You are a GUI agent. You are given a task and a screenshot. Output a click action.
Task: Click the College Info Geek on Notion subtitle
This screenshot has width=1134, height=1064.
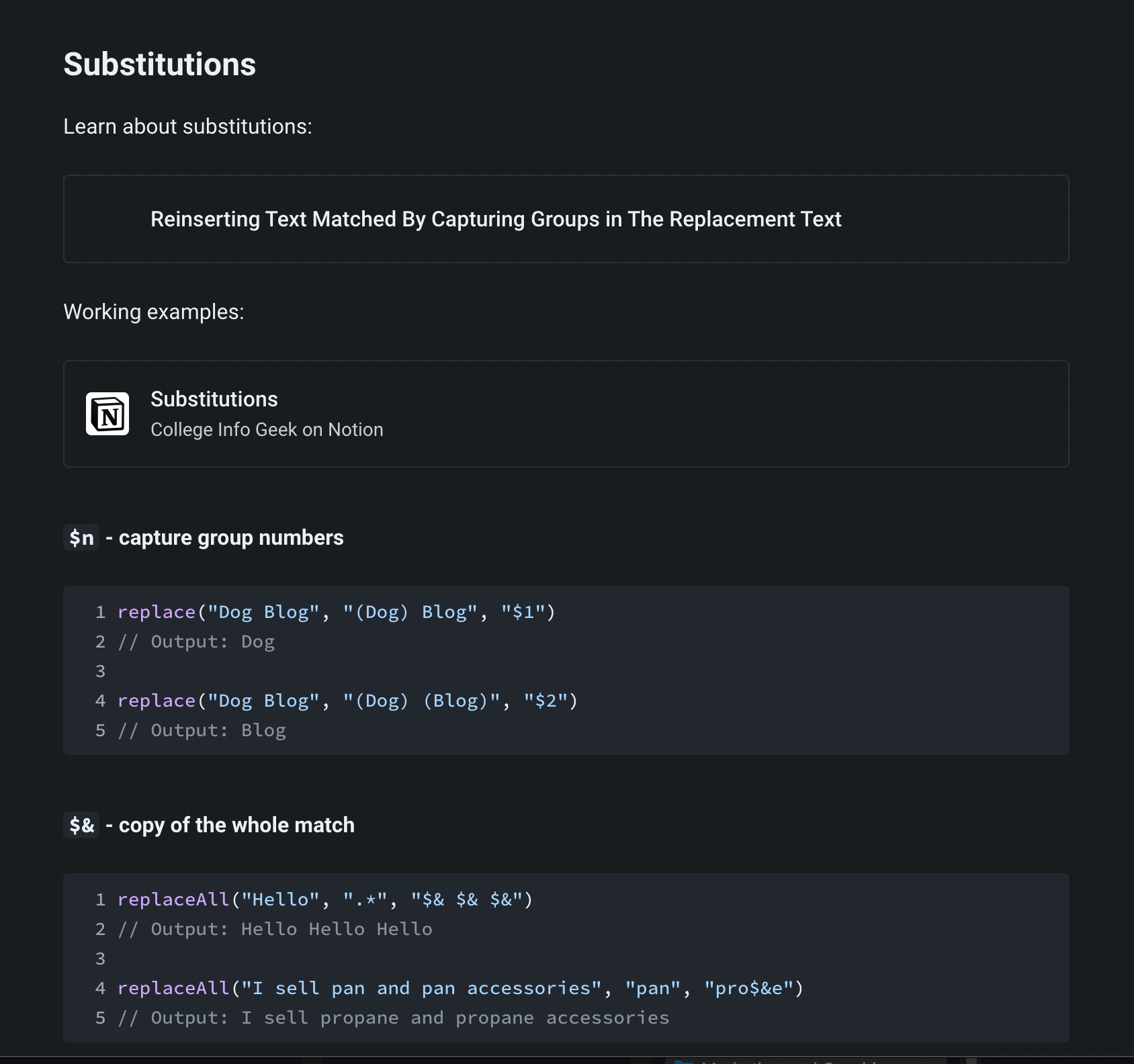pos(267,429)
